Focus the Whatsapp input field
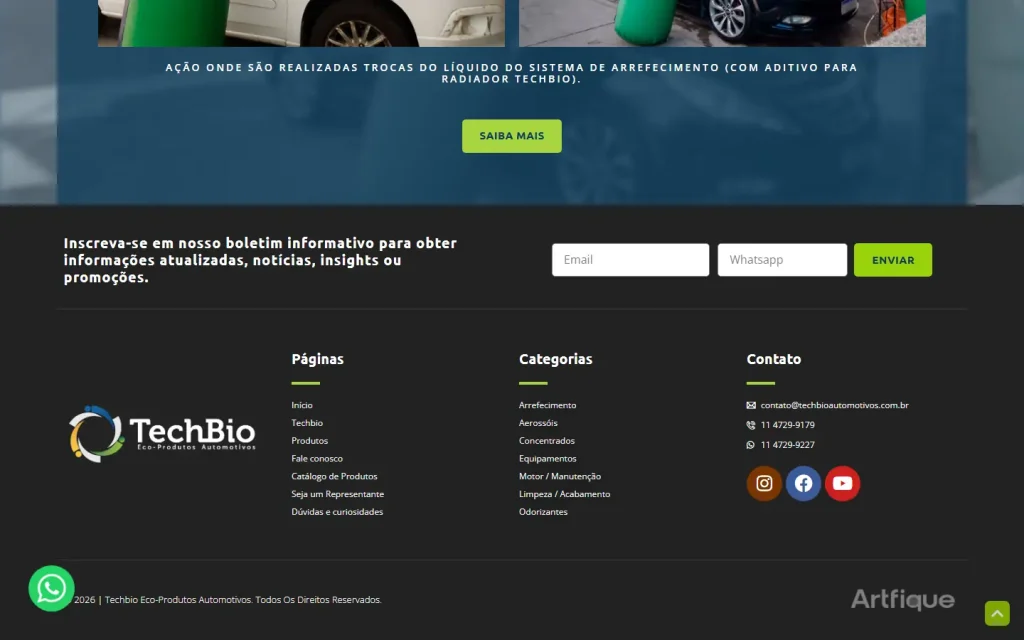 782,260
